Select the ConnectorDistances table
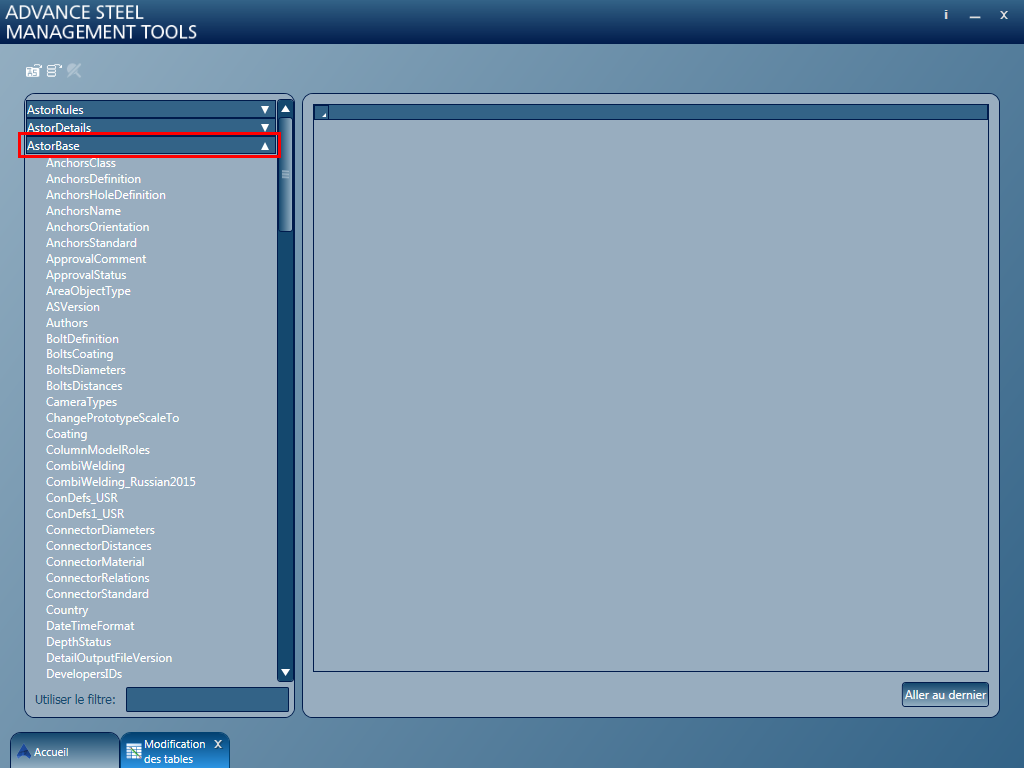The height and width of the screenshot is (768, 1024). tap(99, 546)
